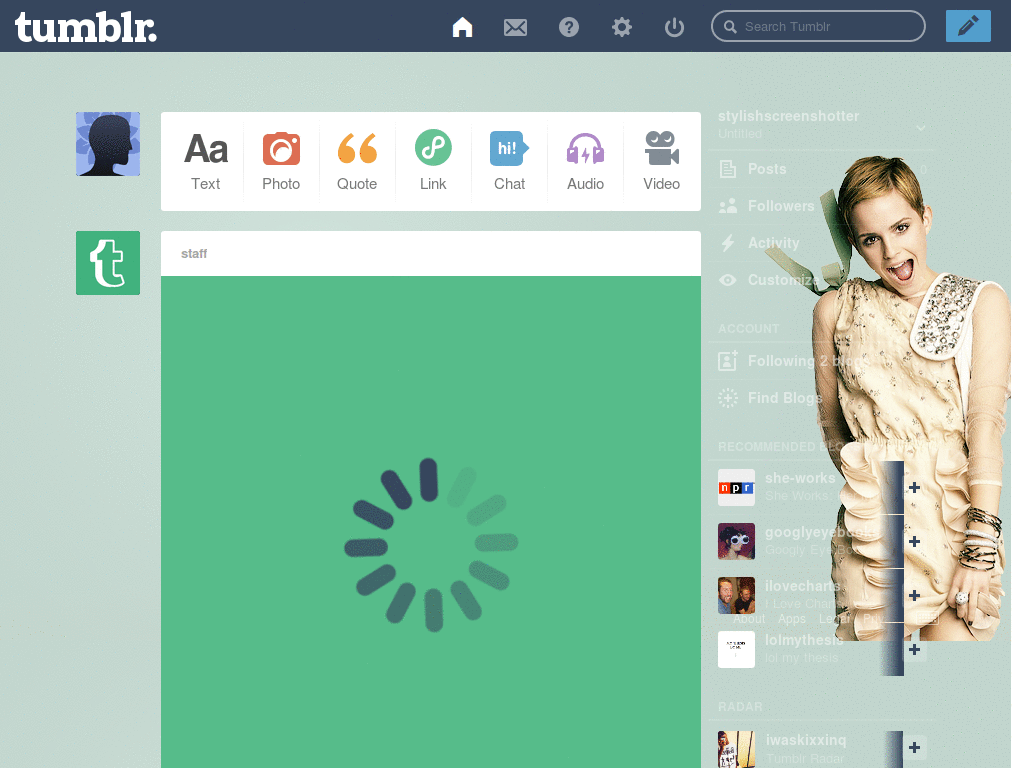
Task: Create a new Video post
Action: [x=662, y=161]
